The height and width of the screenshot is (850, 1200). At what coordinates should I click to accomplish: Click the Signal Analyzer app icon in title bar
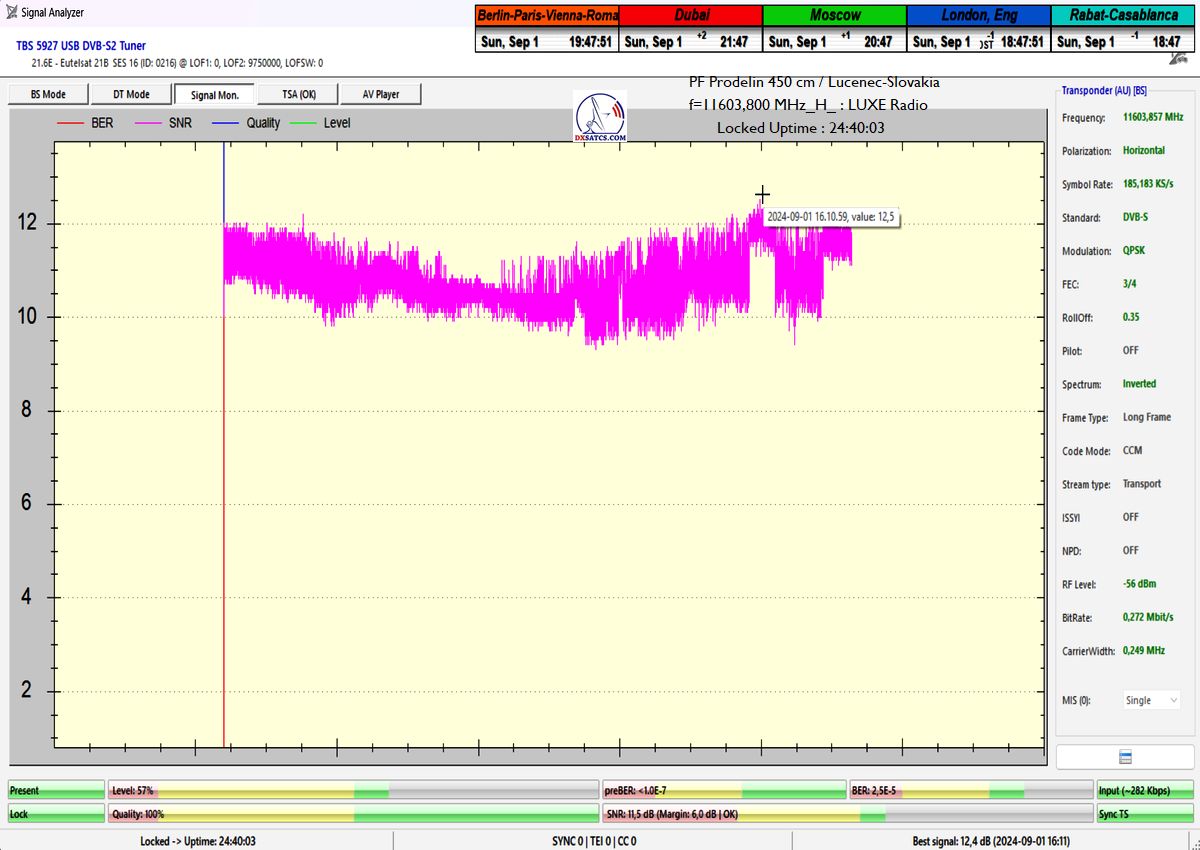point(11,13)
